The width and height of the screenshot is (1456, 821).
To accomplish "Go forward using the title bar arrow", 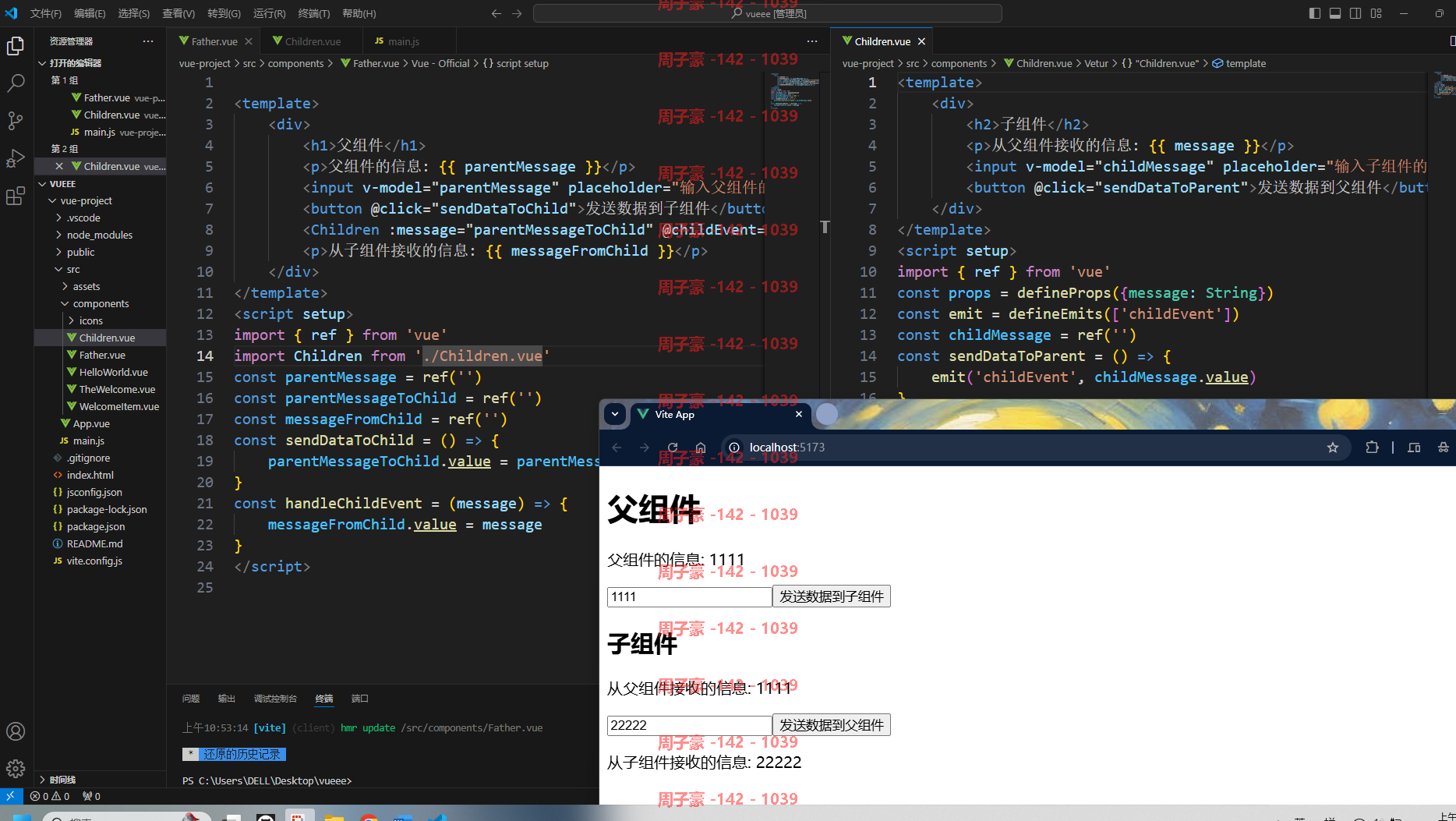I will tap(517, 13).
